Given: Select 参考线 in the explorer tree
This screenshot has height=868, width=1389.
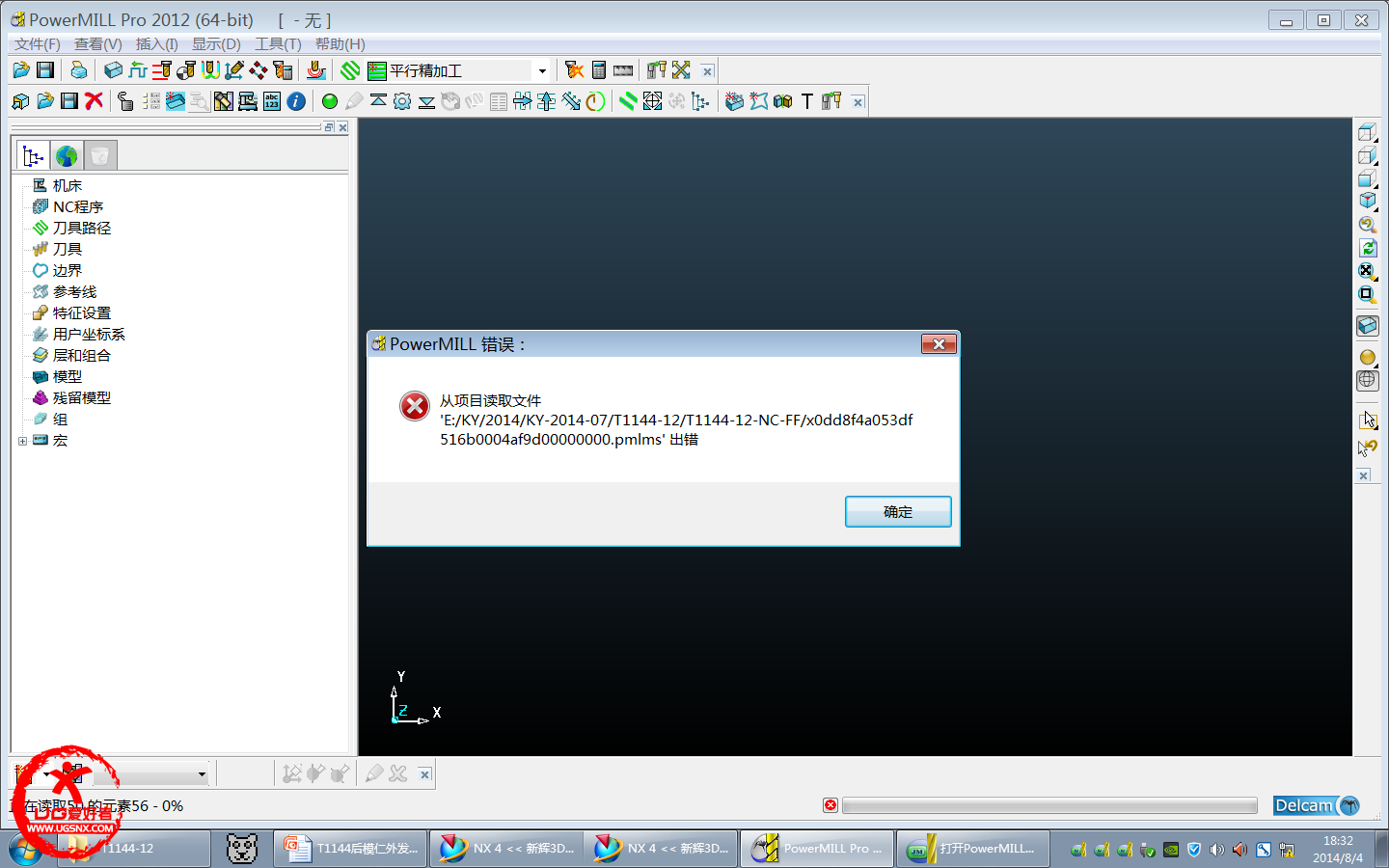Looking at the screenshot, I should [x=74, y=291].
